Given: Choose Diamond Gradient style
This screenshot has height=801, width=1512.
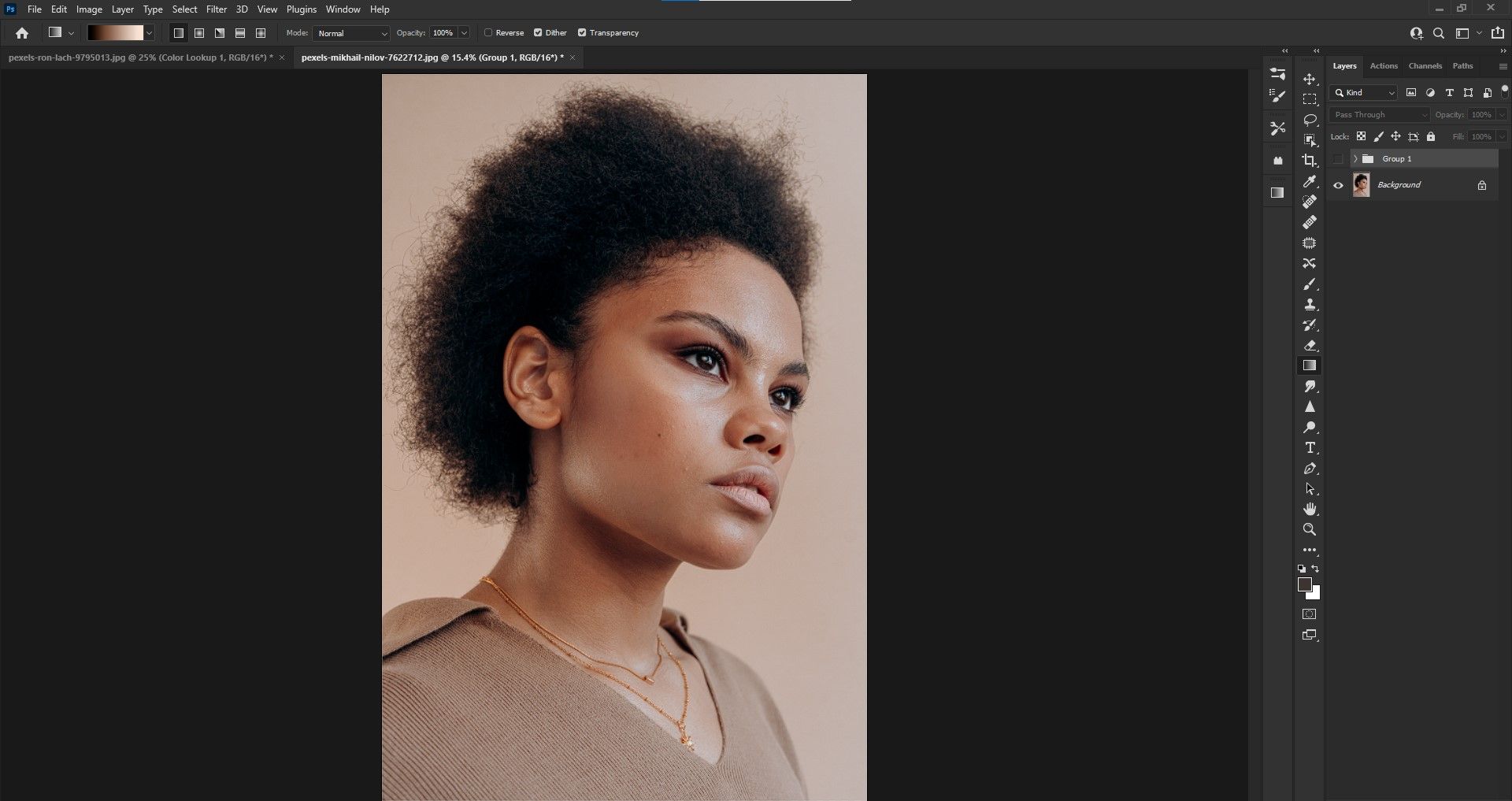Looking at the screenshot, I should coord(261,33).
